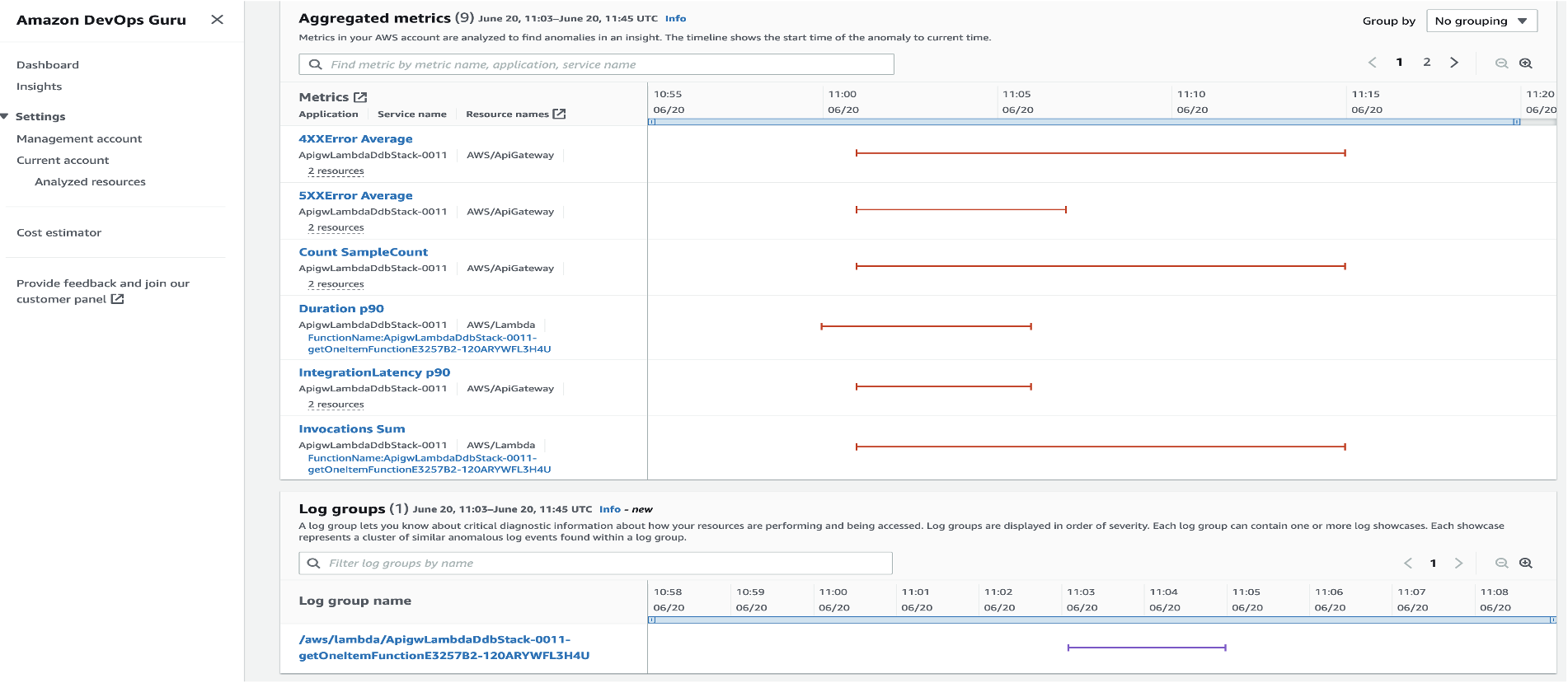Open customer panel external link icon
1568x683 pixels.
tap(118, 299)
